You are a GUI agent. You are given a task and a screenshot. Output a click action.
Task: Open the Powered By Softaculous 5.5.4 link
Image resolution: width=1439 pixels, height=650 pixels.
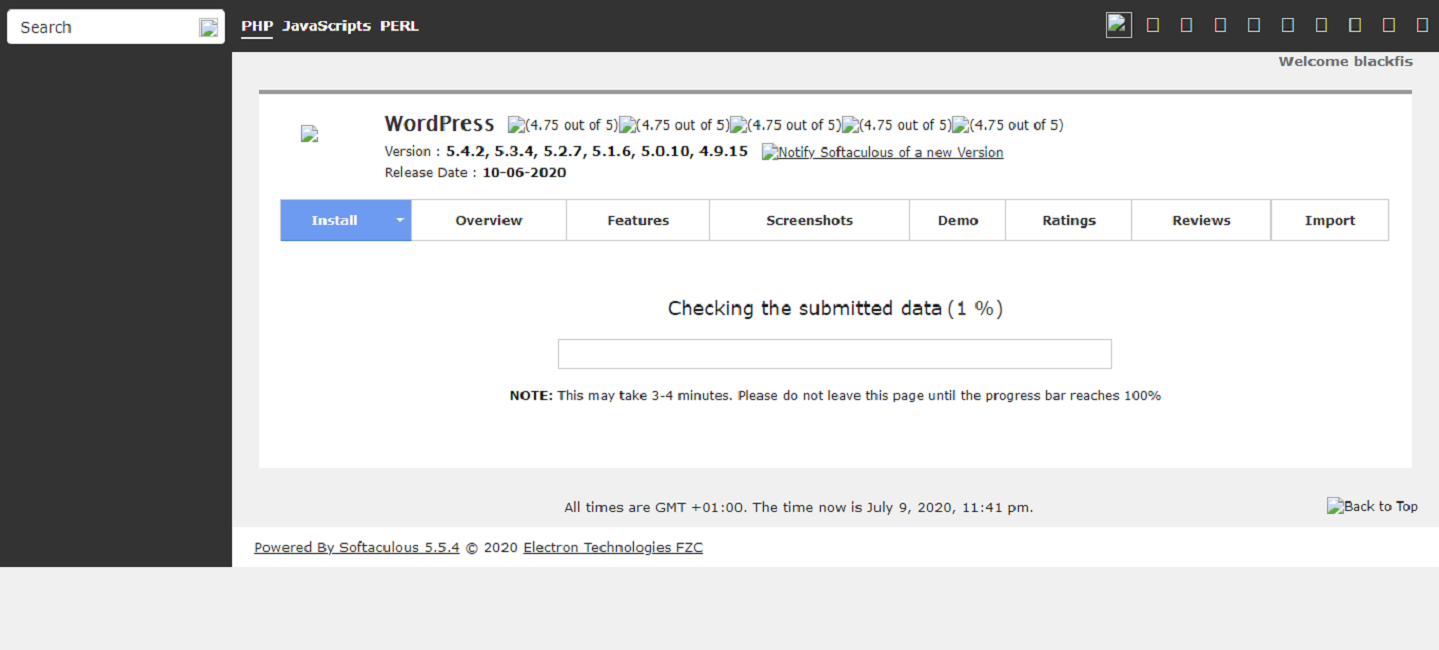click(x=356, y=547)
